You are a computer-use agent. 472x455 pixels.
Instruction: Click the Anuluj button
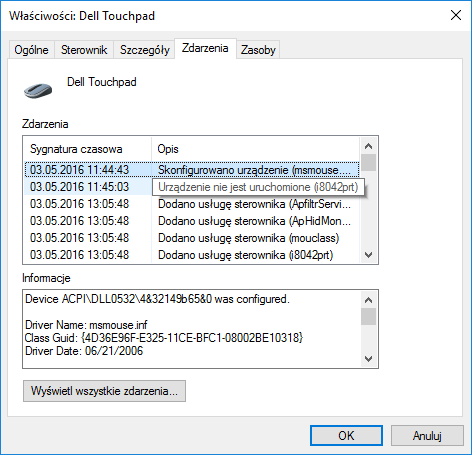tap(427, 435)
